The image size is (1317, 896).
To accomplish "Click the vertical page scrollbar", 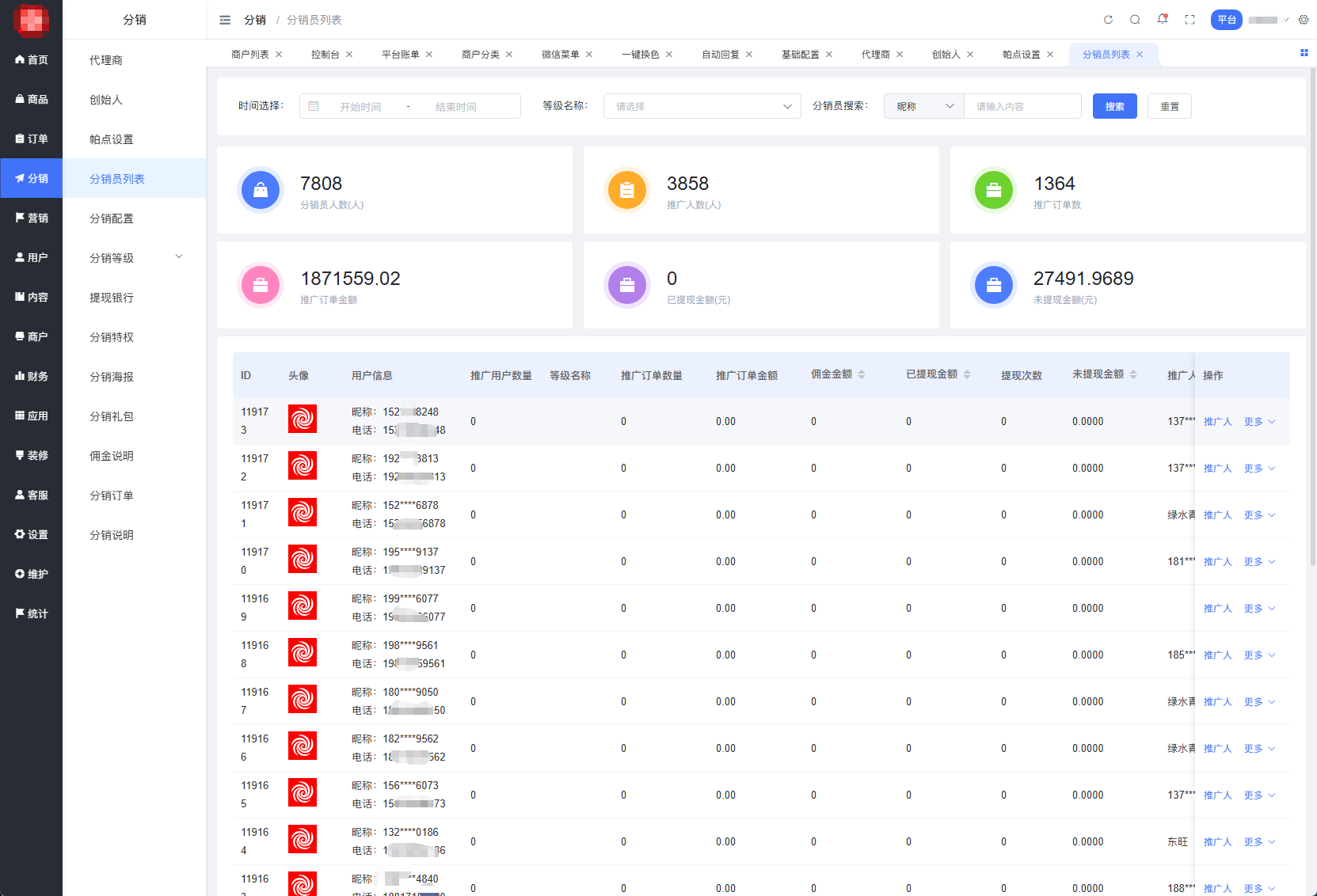I will (x=1312, y=317).
